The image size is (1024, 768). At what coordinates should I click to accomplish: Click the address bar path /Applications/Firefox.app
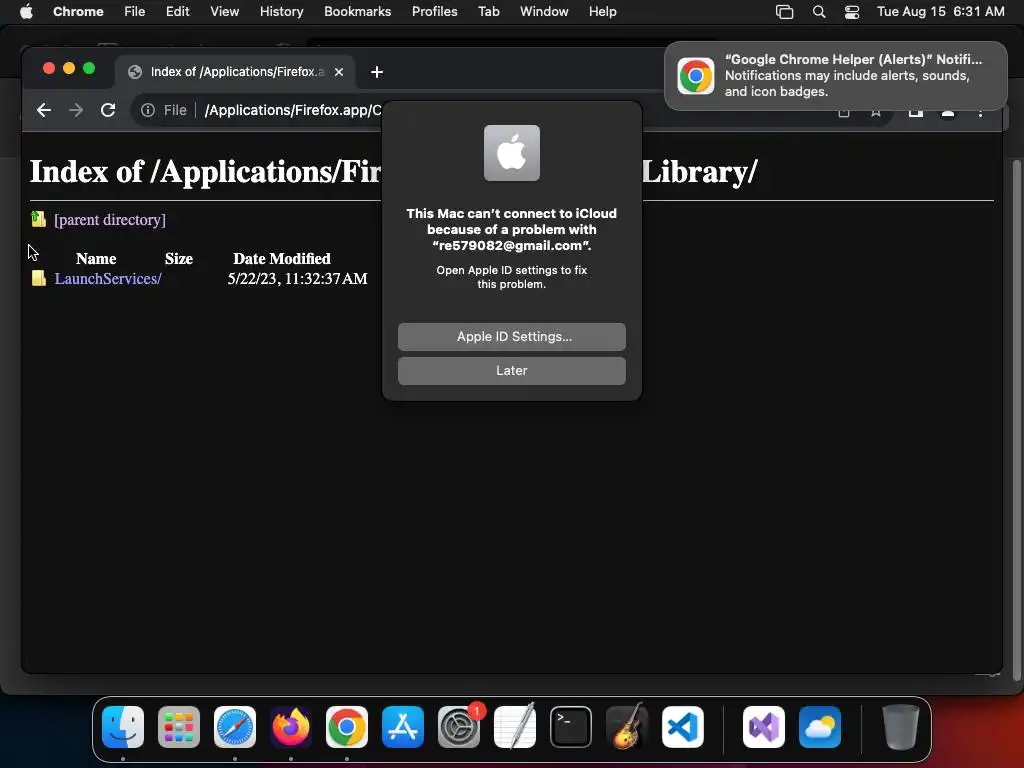coord(293,110)
